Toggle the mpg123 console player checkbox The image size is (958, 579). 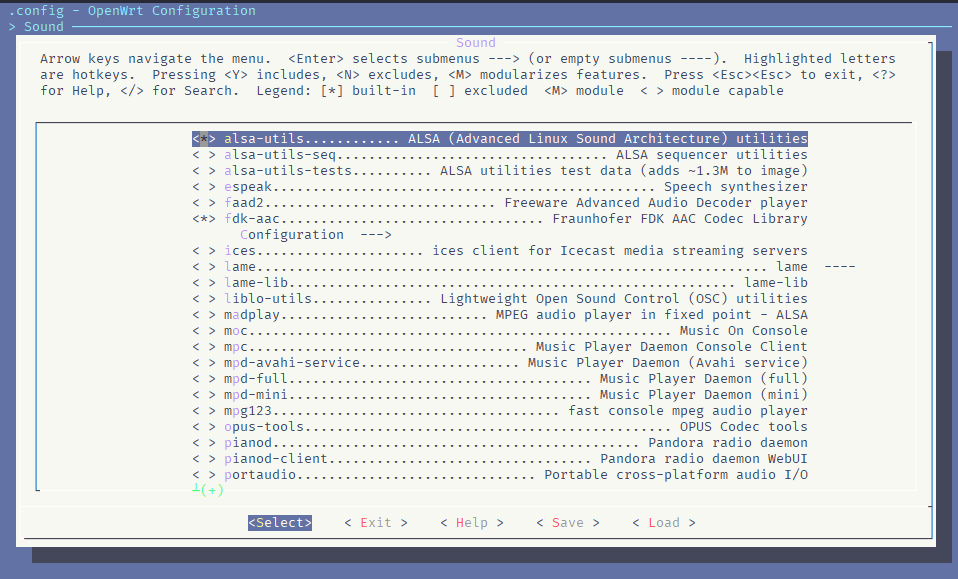[204, 411]
